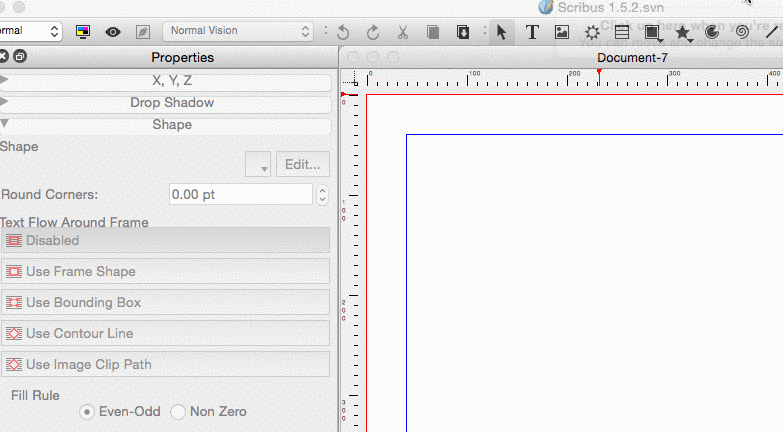Click the Round Corners value field
The width and height of the screenshot is (783, 432).
[x=240, y=195]
